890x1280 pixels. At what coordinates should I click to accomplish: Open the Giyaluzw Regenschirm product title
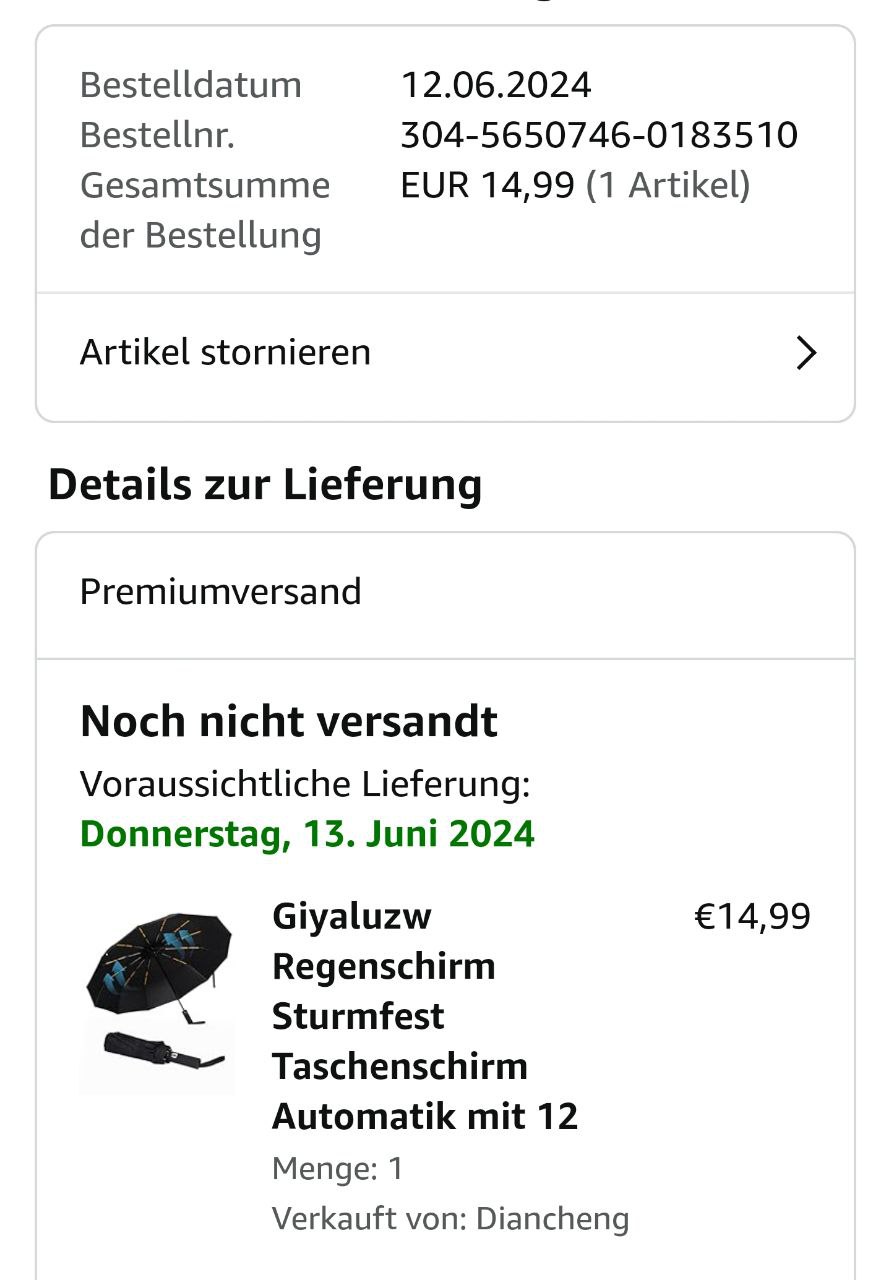(x=424, y=1015)
